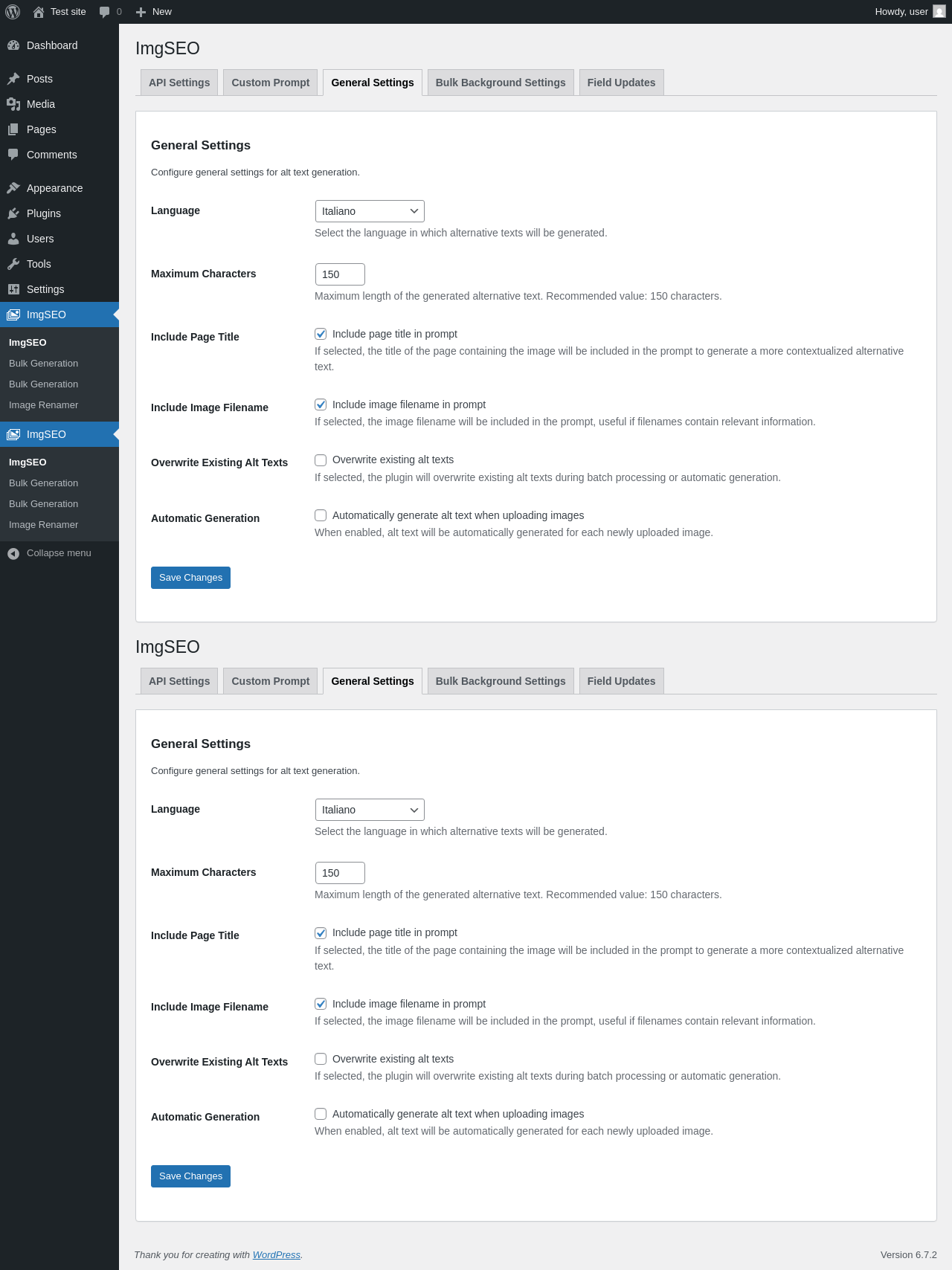Open the Plugins menu item
Screen dimensions: 952x1270
point(59,213)
